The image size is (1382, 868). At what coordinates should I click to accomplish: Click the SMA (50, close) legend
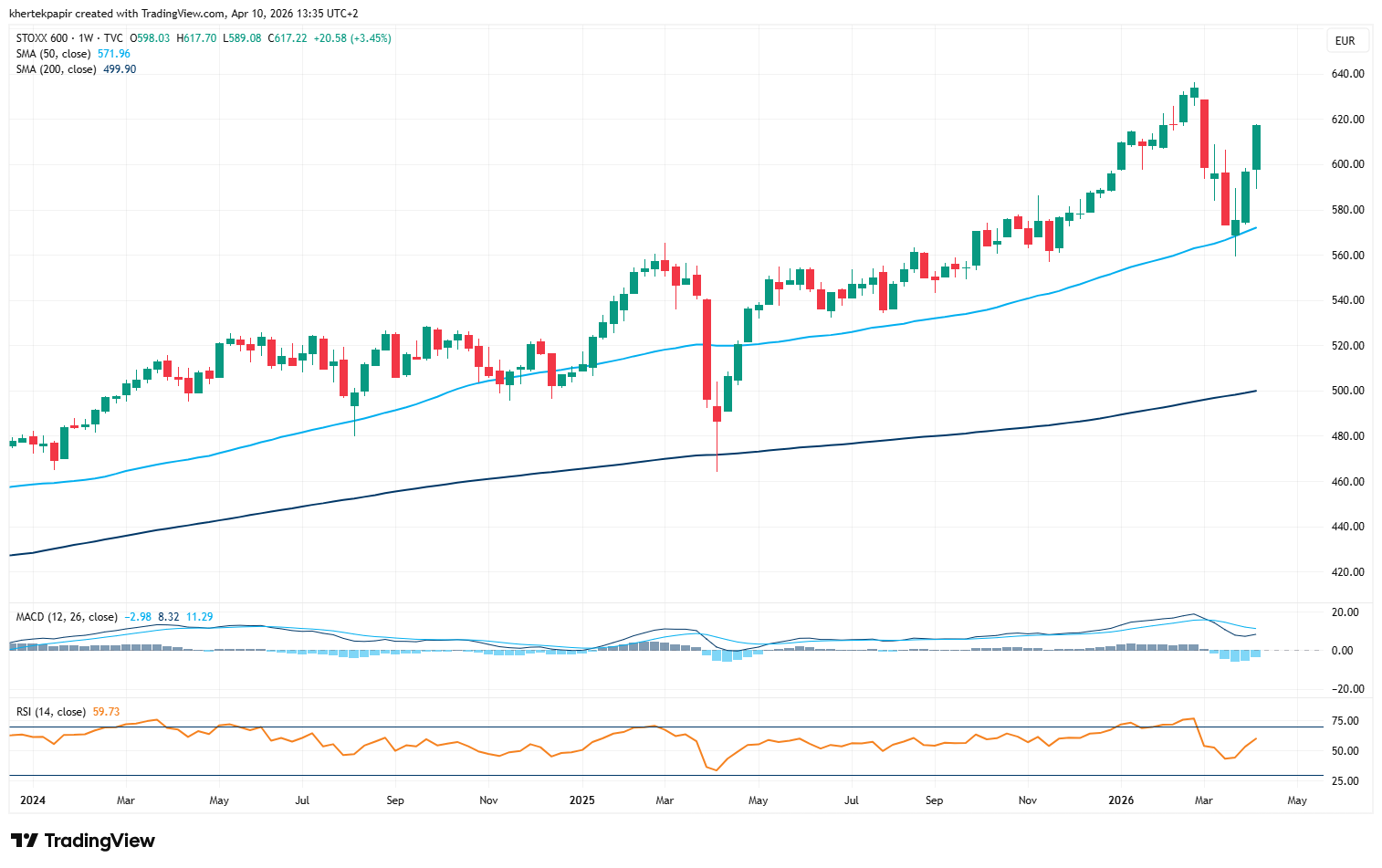53,54
